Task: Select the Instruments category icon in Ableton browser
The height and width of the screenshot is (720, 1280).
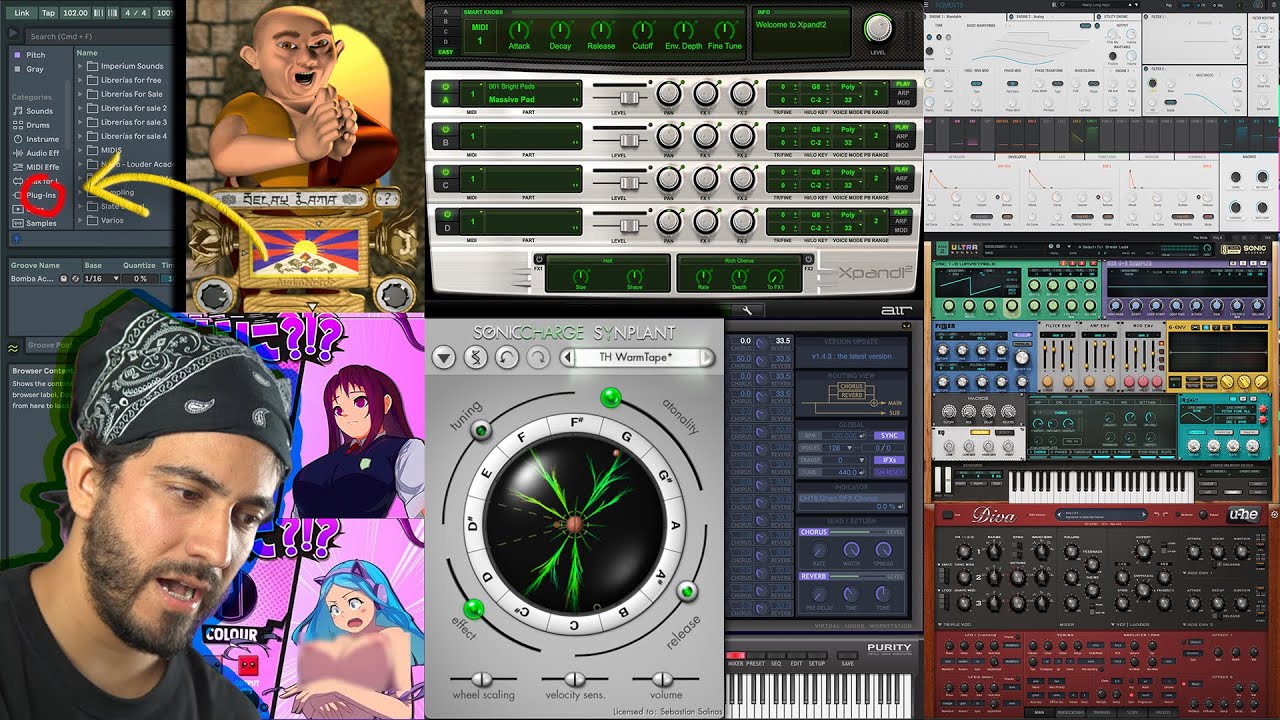Action: pyautogui.click(x=18, y=139)
